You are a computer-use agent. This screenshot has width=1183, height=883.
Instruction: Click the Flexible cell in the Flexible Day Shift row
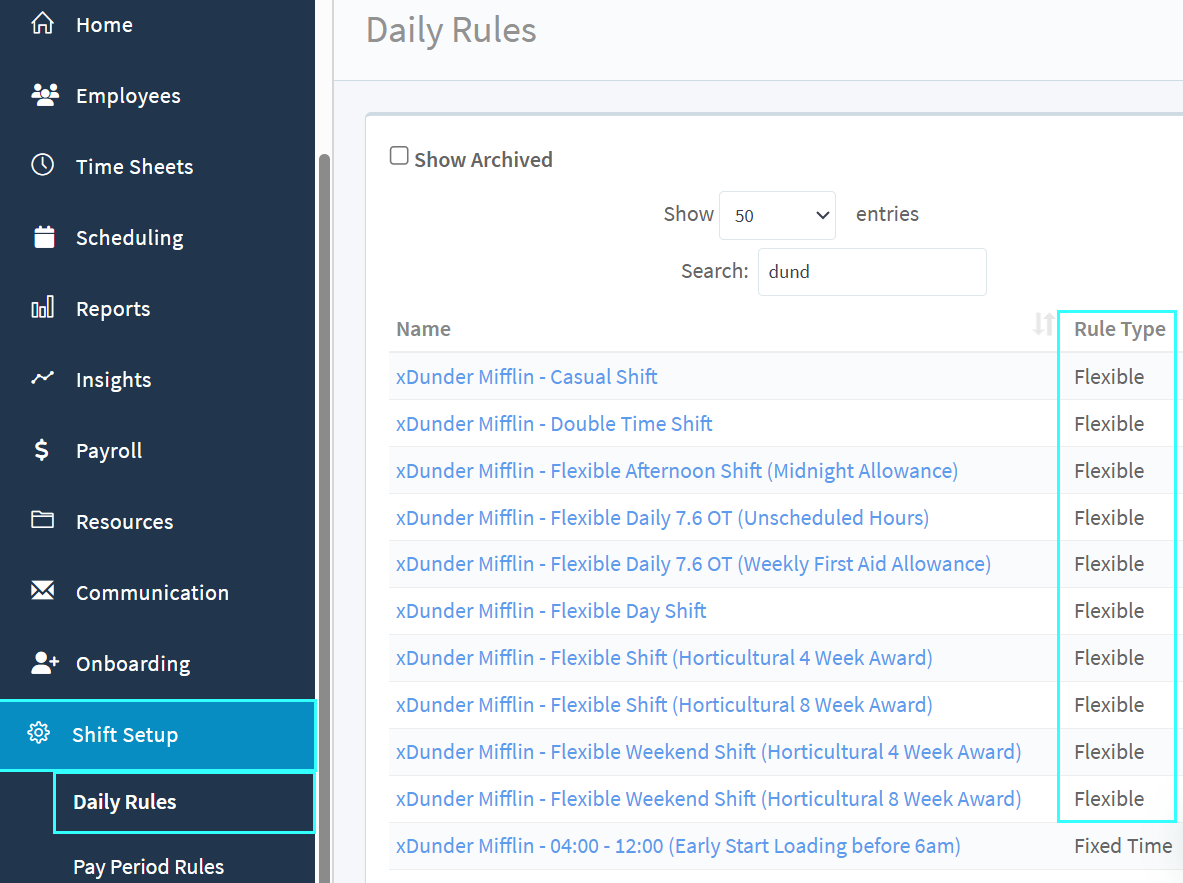click(1109, 611)
